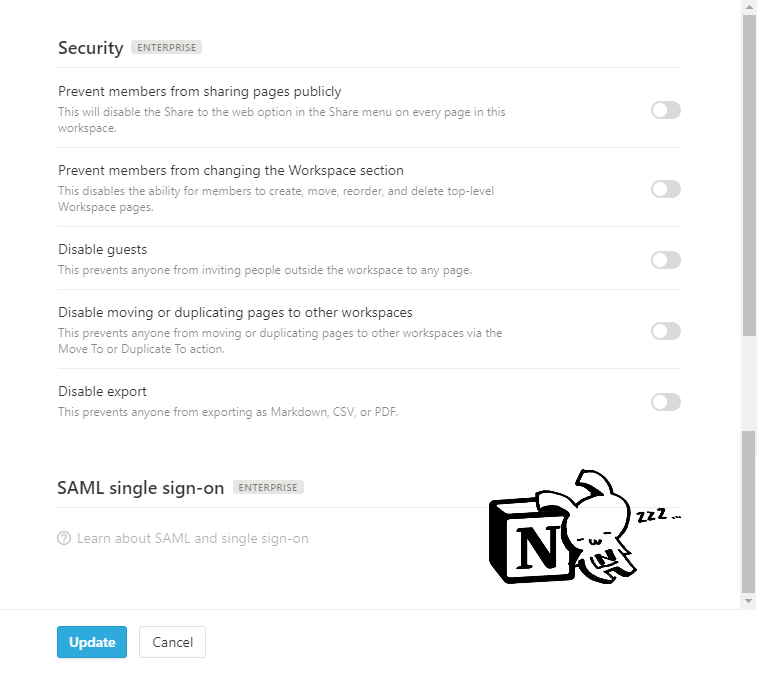Click the Security ENTERPRISE badge
Image resolution: width=757 pixels, height=674 pixels.
(167, 47)
